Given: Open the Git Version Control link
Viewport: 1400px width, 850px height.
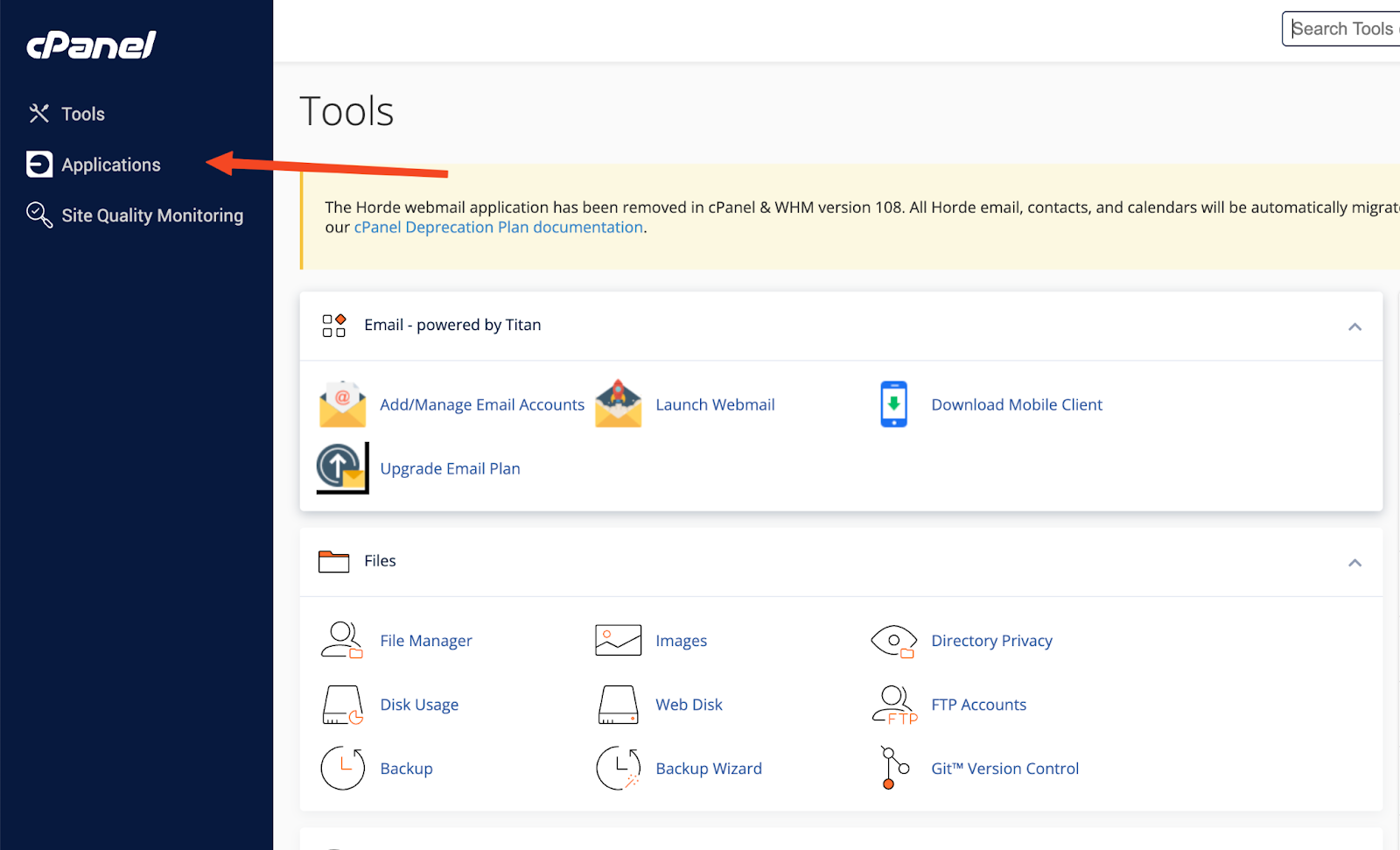Looking at the screenshot, I should tap(1004, 769).
